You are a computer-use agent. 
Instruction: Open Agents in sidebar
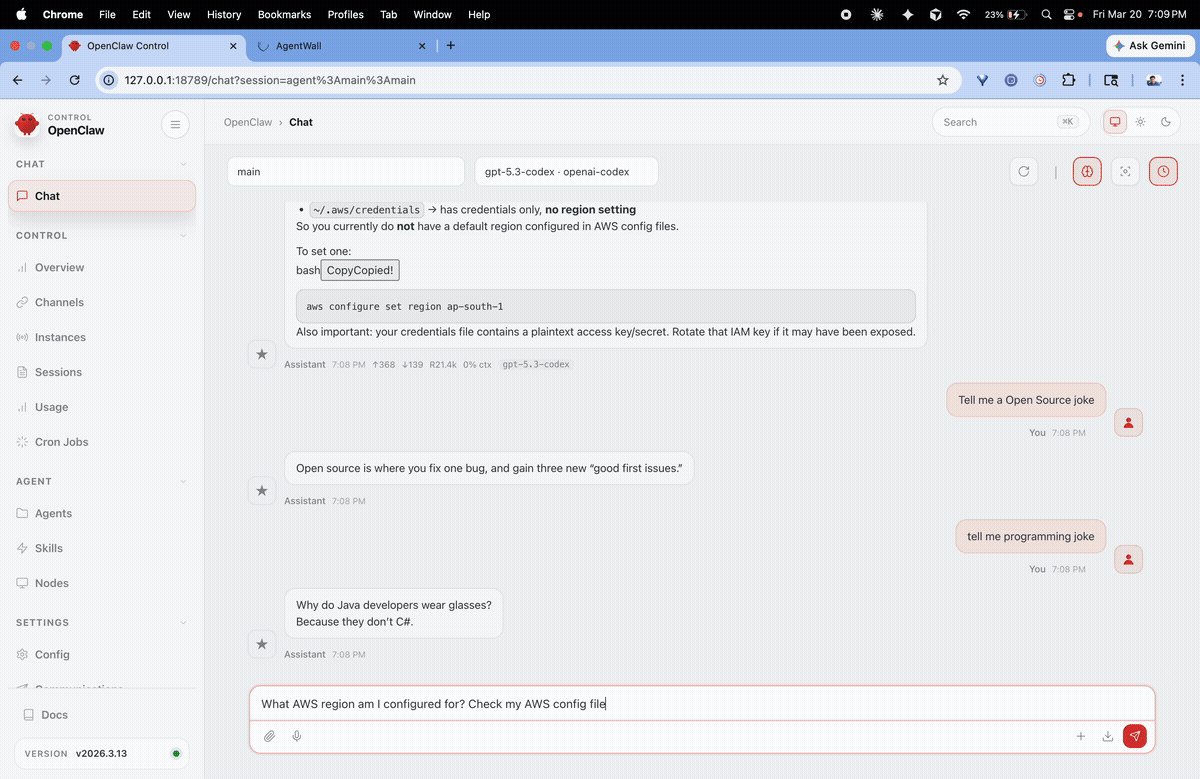102,513
